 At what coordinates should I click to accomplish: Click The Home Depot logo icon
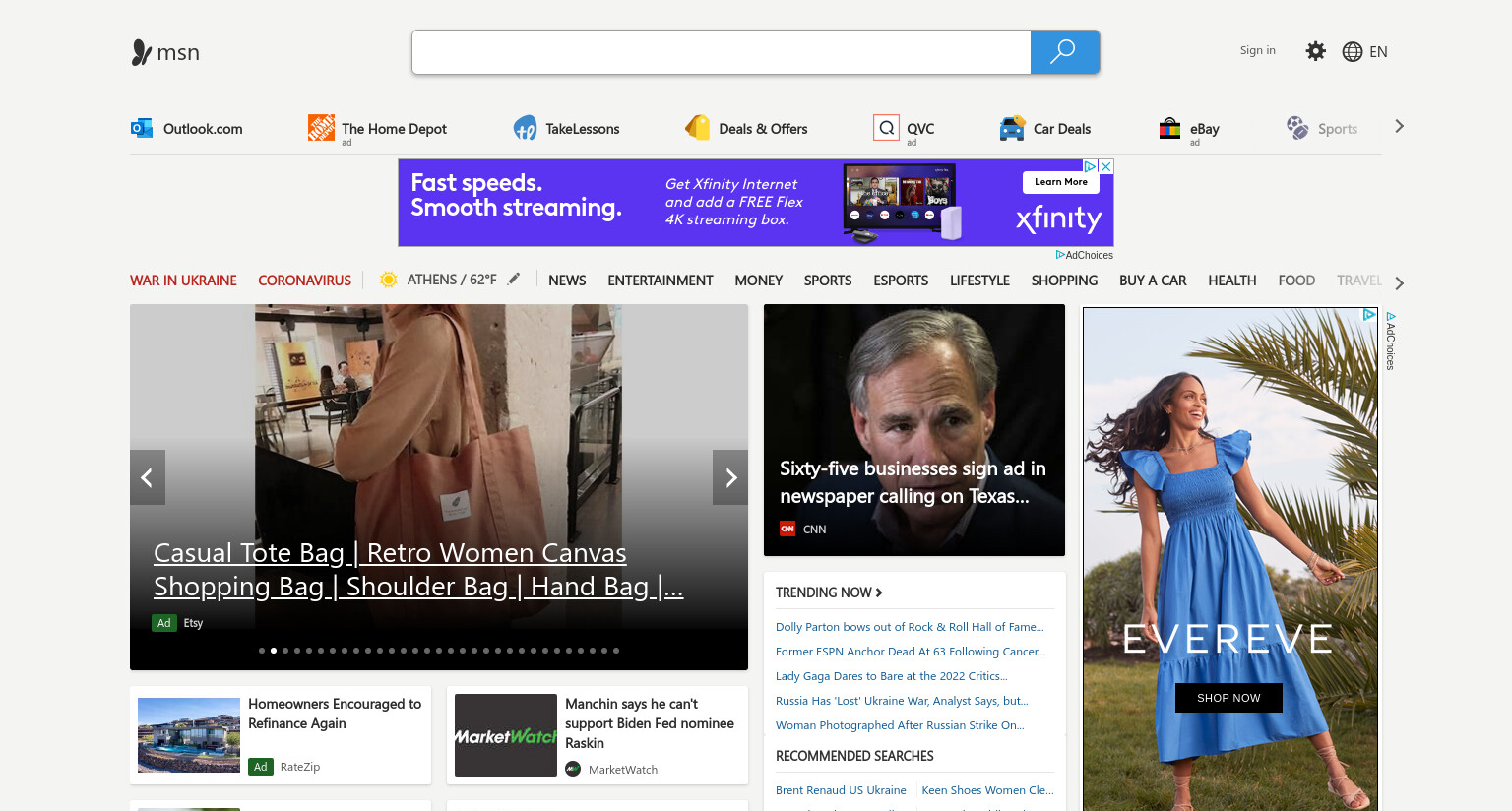(x=321, y=127)
